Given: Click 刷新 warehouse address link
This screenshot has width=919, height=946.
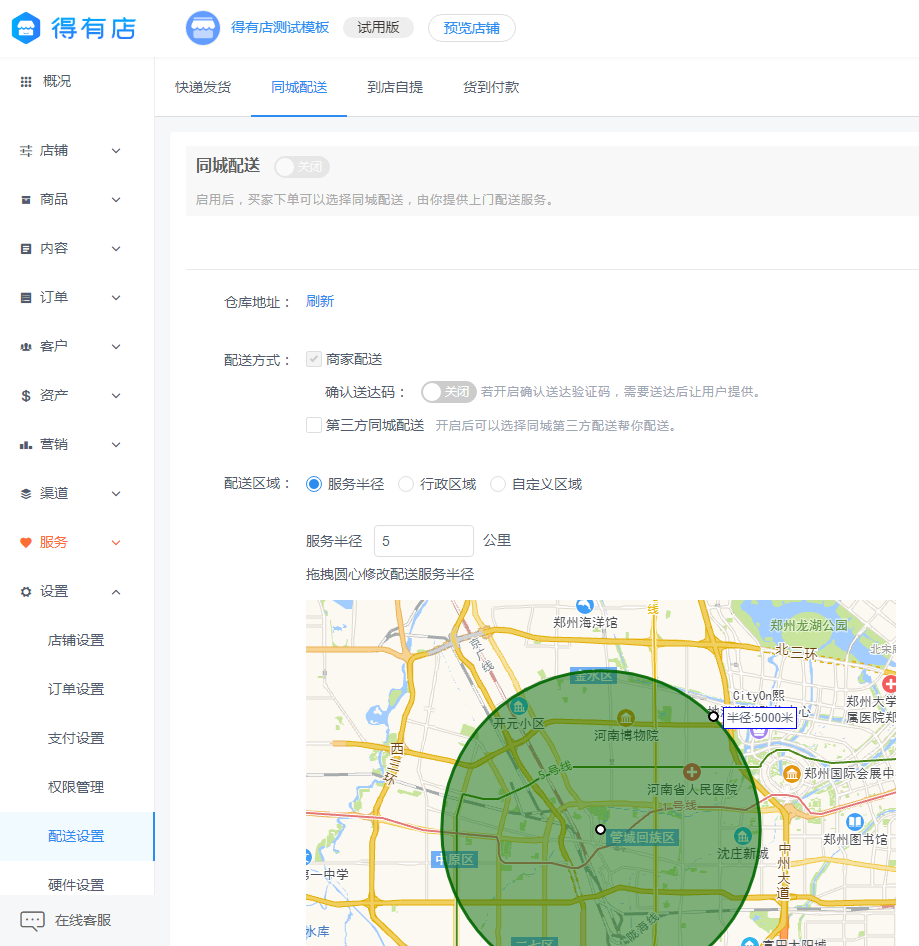Looking at the screenshot, I should 320,301.
